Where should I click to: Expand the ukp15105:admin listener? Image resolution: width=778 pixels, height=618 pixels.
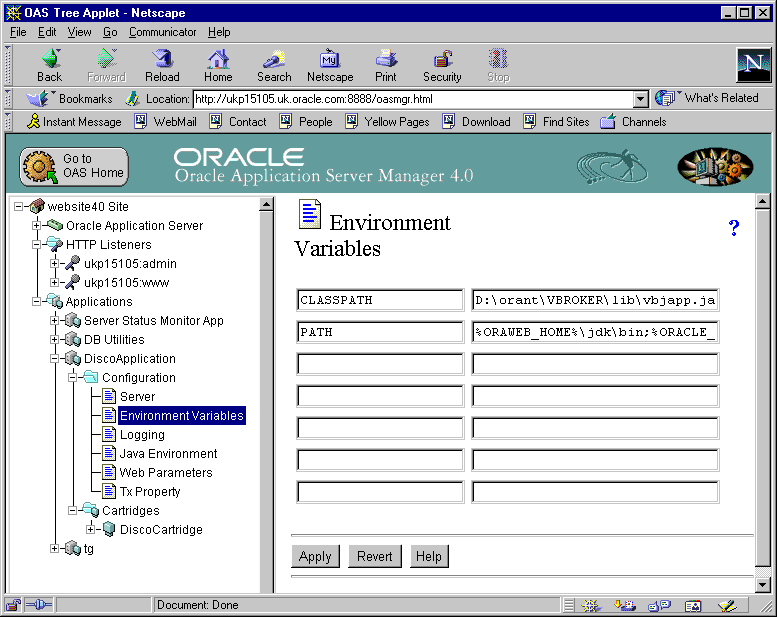coord(55,264)
